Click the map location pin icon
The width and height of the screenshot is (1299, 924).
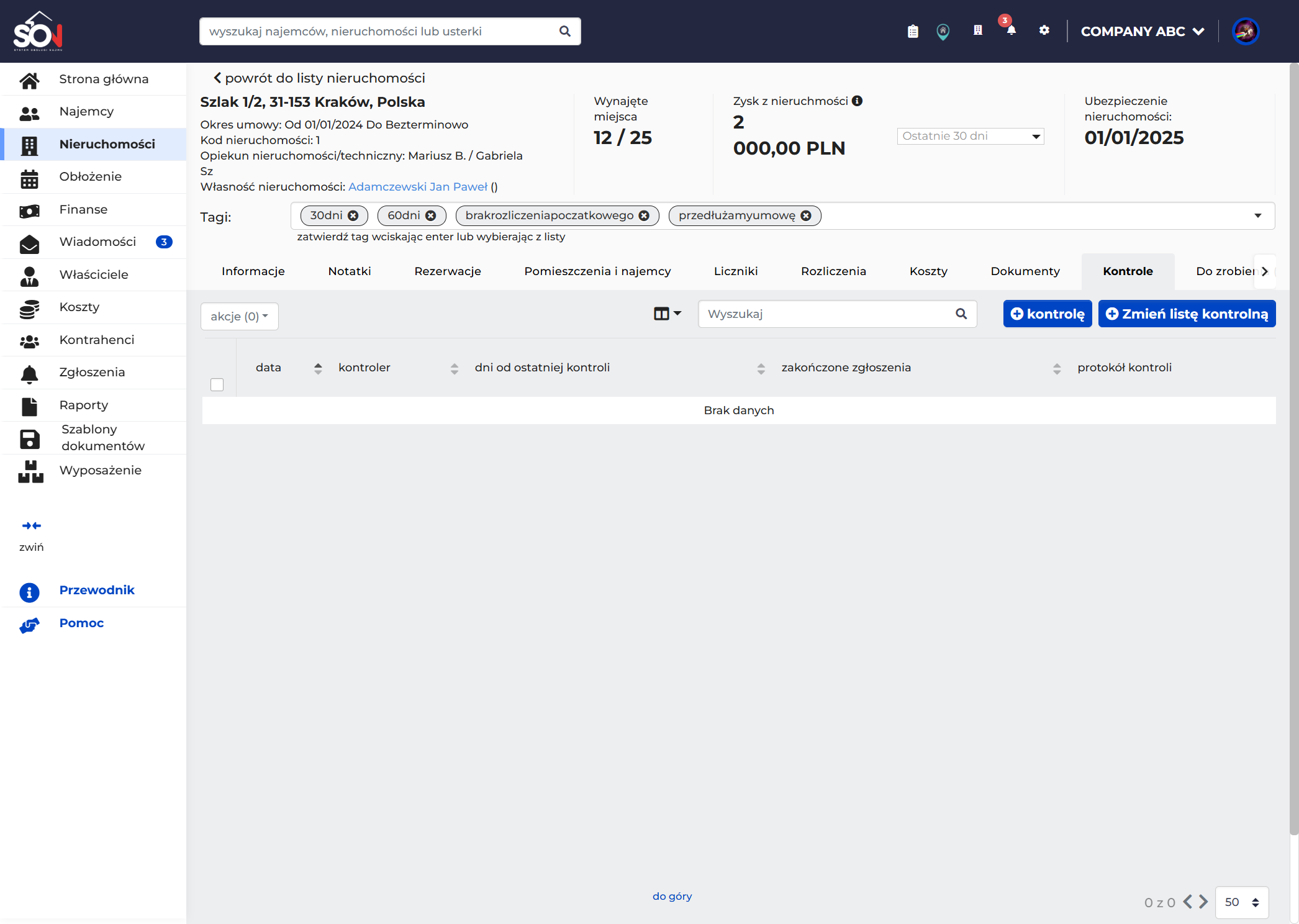click(943, 31)
